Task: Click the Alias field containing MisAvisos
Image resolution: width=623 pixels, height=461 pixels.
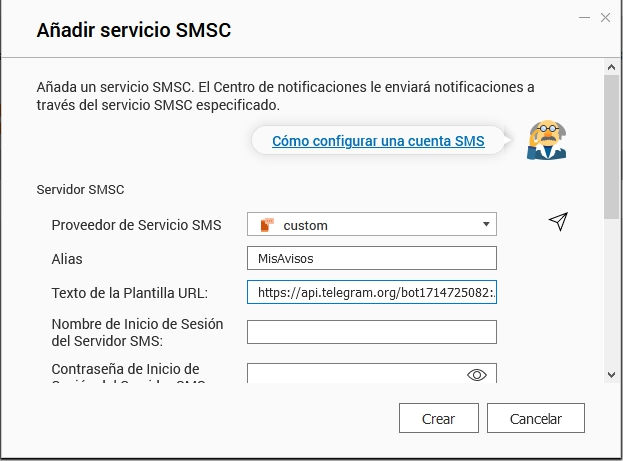Action: click(371, 259)
